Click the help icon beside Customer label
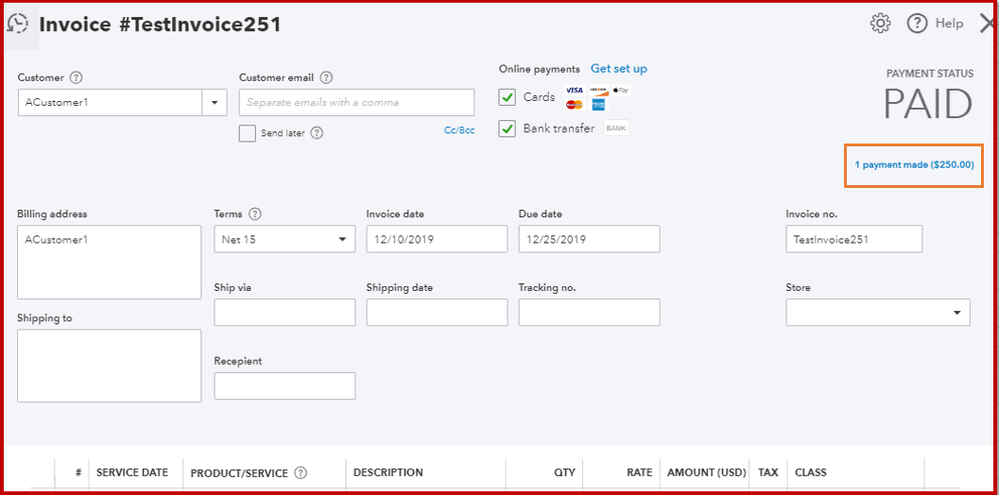The height and width of the screenshot is (495, 999). point(76,78)
